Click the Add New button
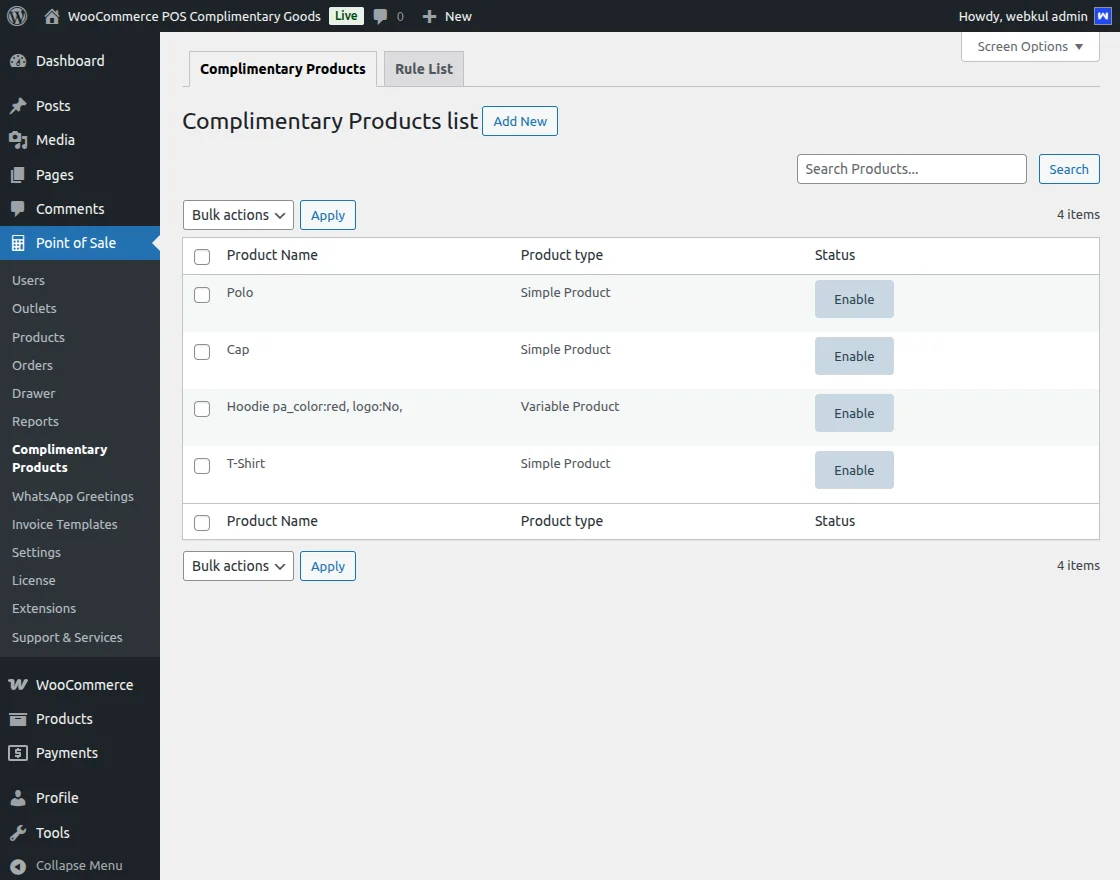Screen dimensions: 1120x880 point(520,121)
